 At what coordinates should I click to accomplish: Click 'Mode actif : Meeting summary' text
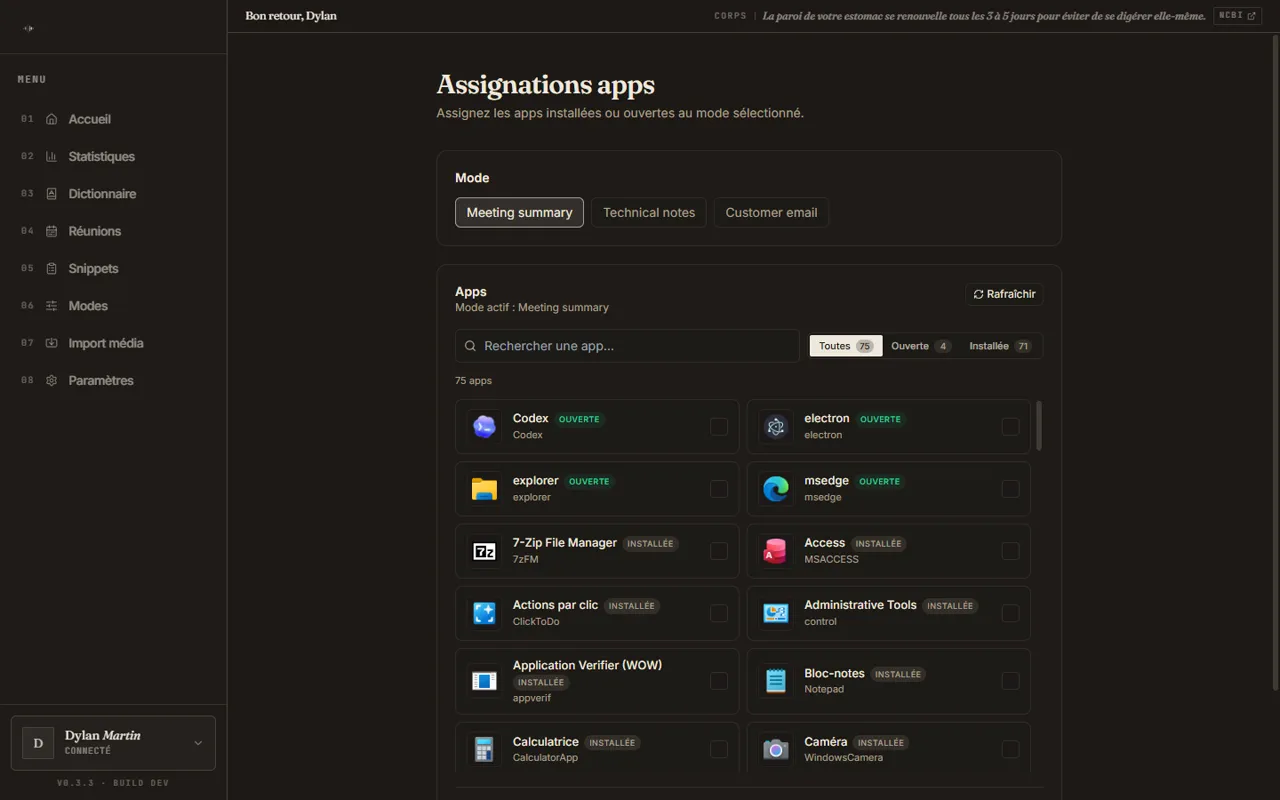532,308
